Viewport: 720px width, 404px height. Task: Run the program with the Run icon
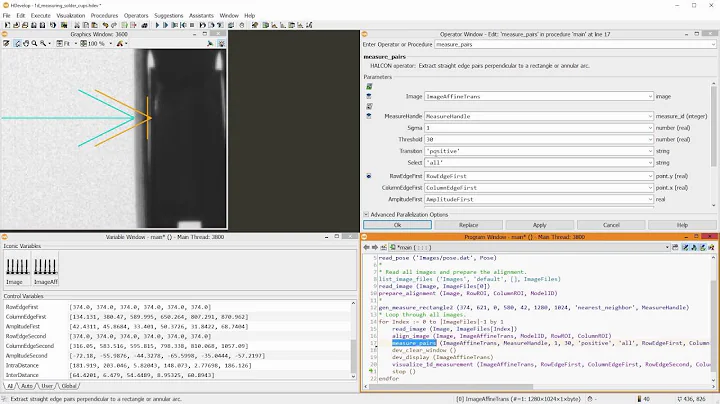(x=157, y=25)
